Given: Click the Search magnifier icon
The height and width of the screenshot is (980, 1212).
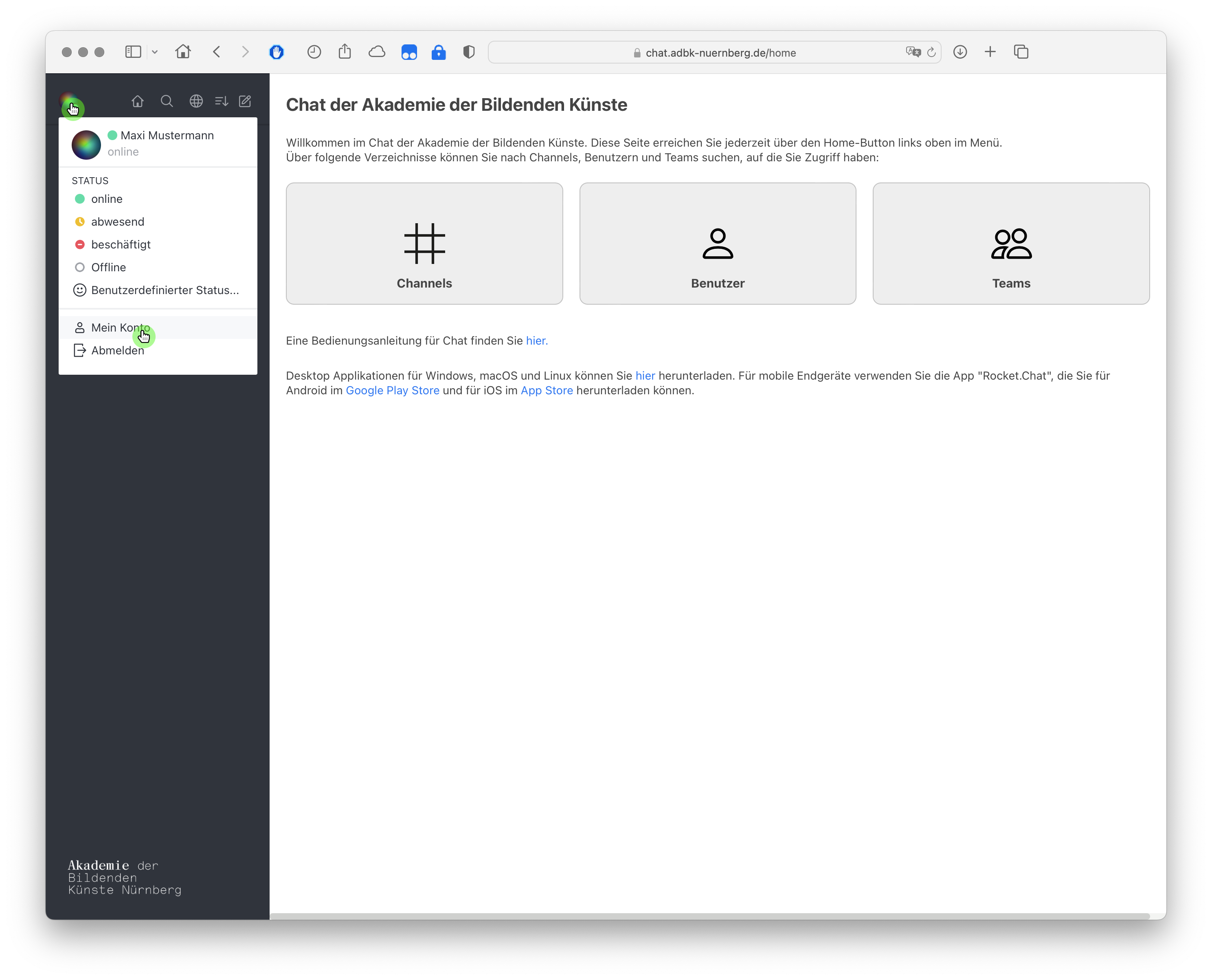Looking at the screenshot, I should pyautogui.click(x=166, y=101).
